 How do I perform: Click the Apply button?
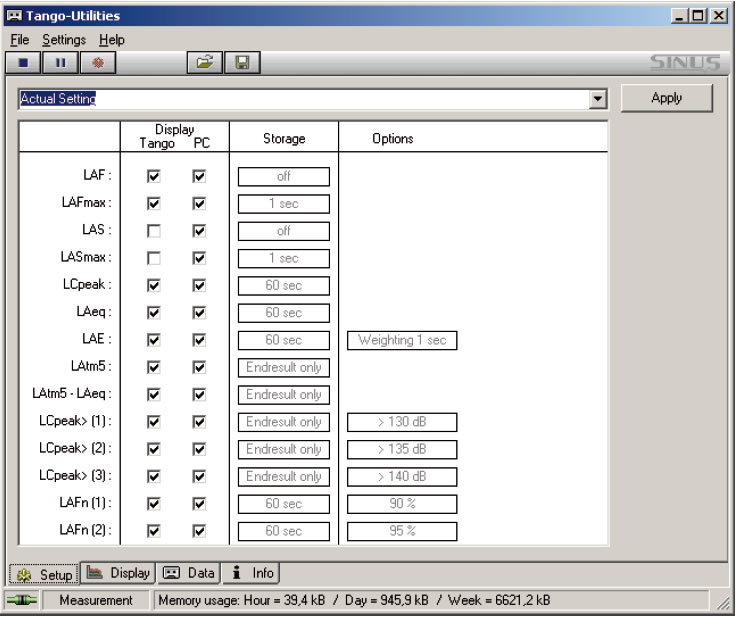tap(666, 98)
